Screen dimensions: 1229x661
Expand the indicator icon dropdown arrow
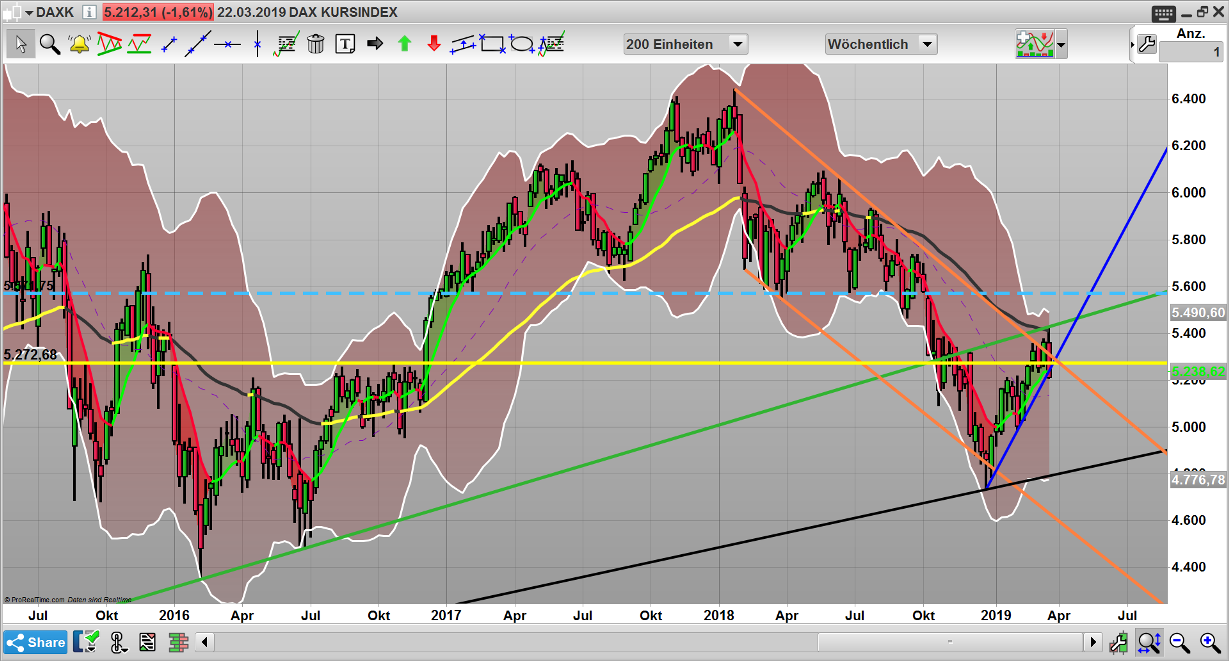pyautogui.click(x=1061, y=45)
